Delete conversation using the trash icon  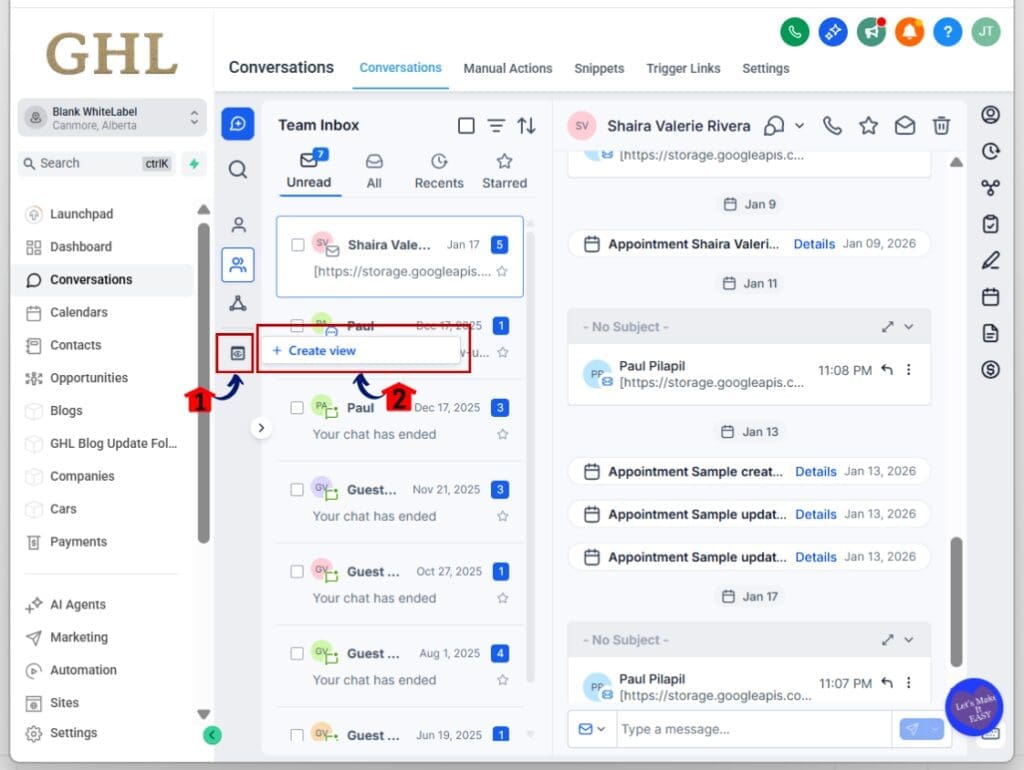point(941,126)
